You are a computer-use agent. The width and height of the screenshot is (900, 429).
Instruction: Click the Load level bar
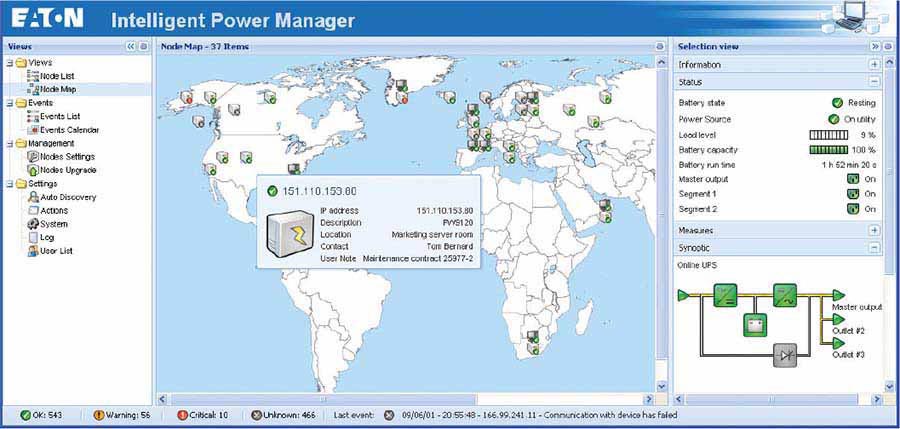click(828, 135)
